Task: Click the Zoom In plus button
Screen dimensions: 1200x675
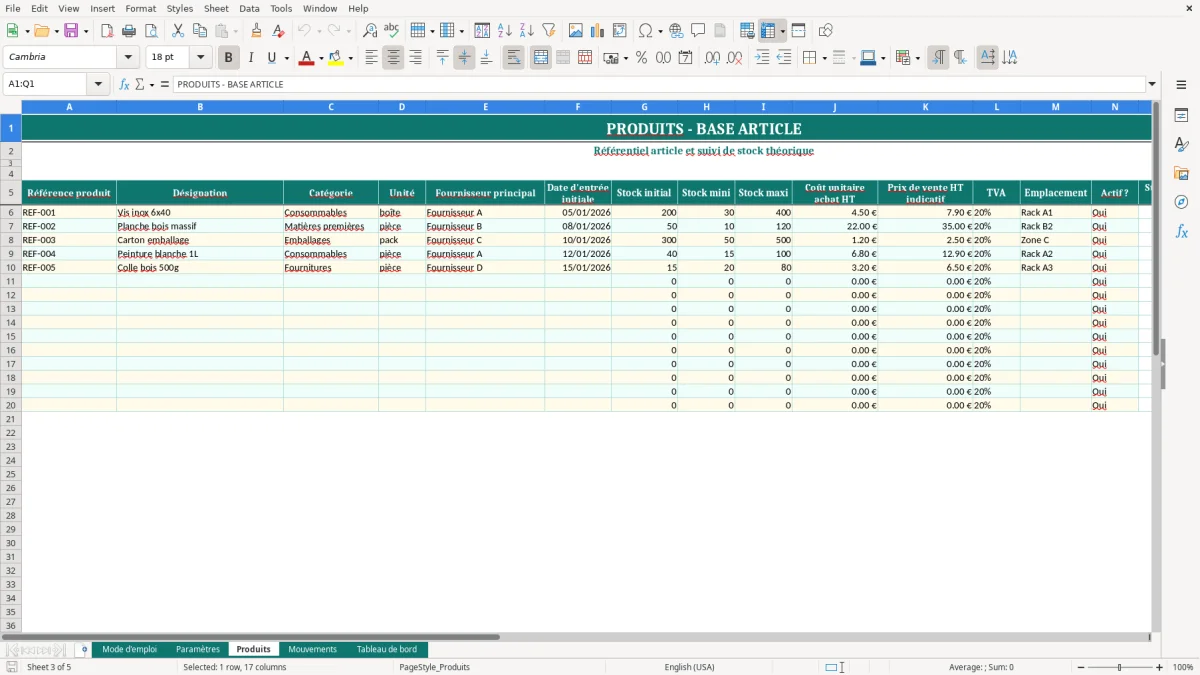Action: [x=1160, y=667]
